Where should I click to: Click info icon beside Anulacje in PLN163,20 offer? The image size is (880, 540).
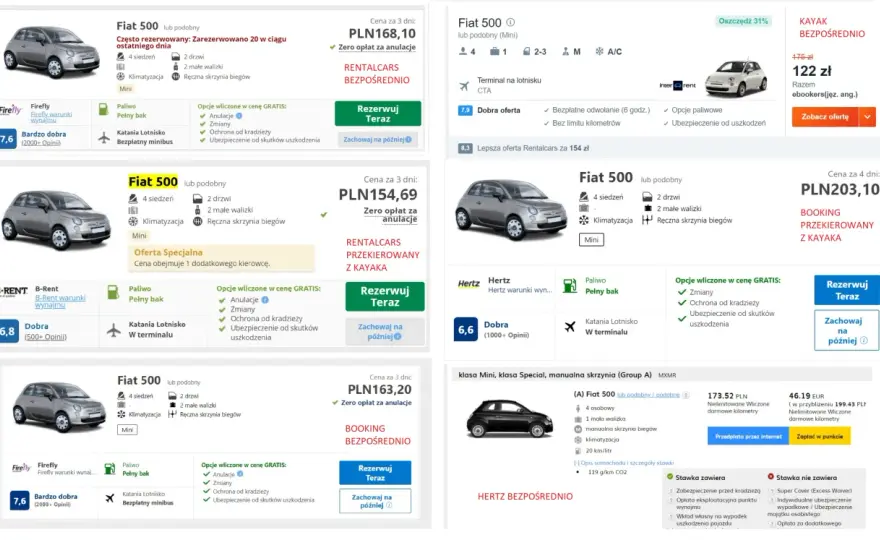click(x=240, y=474)
